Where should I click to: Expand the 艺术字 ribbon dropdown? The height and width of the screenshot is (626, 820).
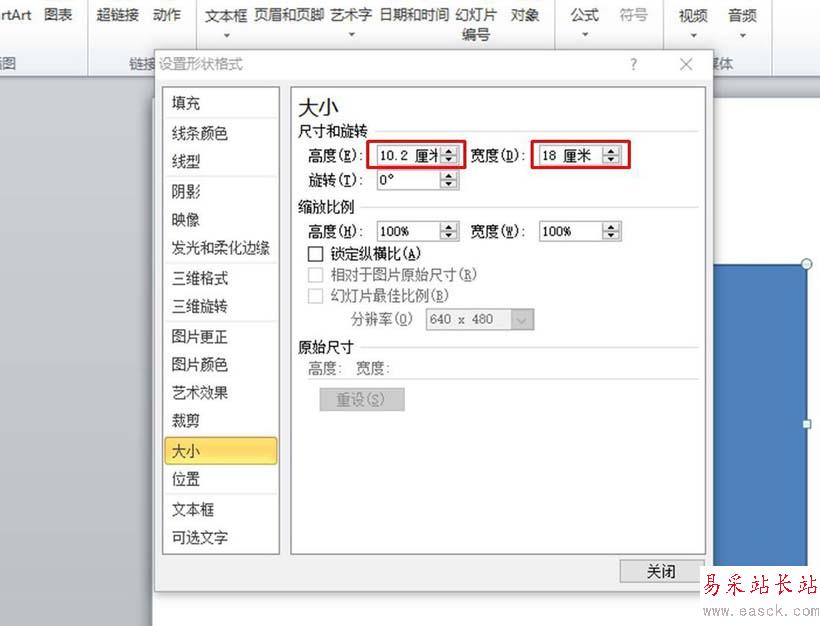[x=351, y=22]
